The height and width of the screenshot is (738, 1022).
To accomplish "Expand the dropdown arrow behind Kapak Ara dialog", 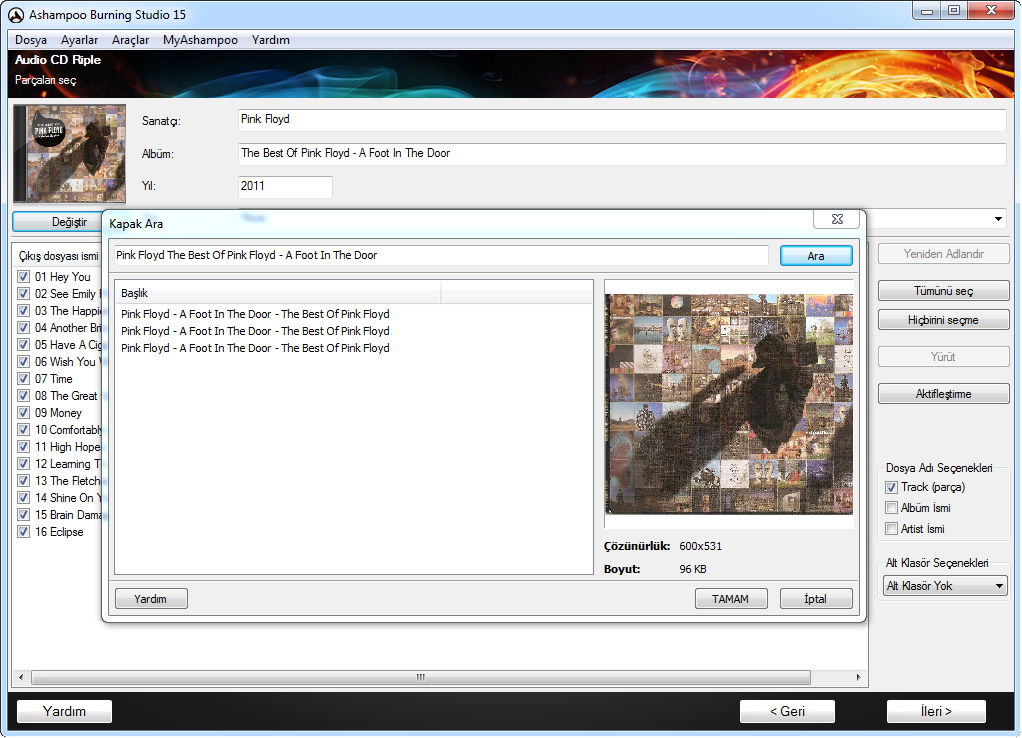I will pyautogui.click(x=998, y=219).
